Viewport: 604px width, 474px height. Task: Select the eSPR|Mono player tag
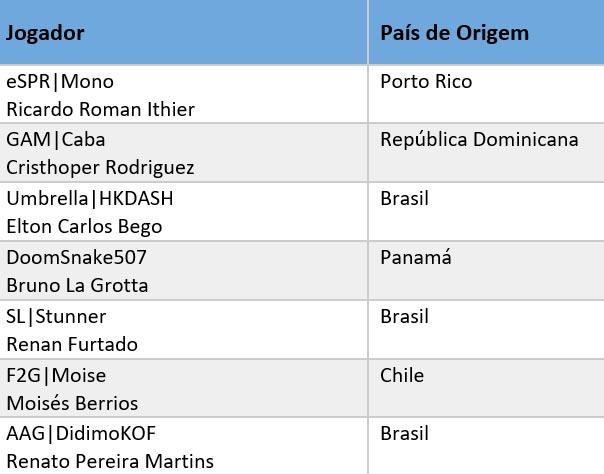pyautogui.click(x=60, y=81)
